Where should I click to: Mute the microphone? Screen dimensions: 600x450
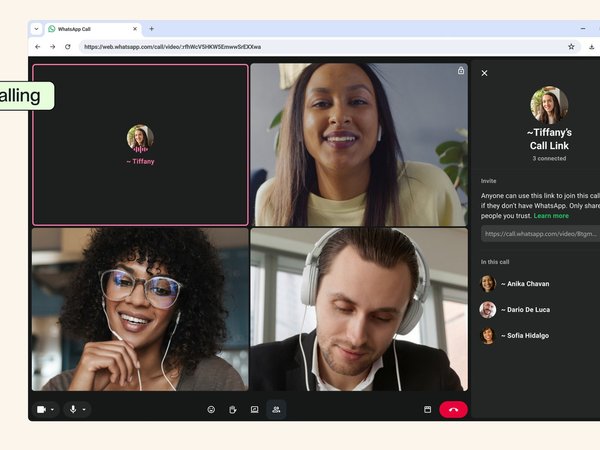73,409
